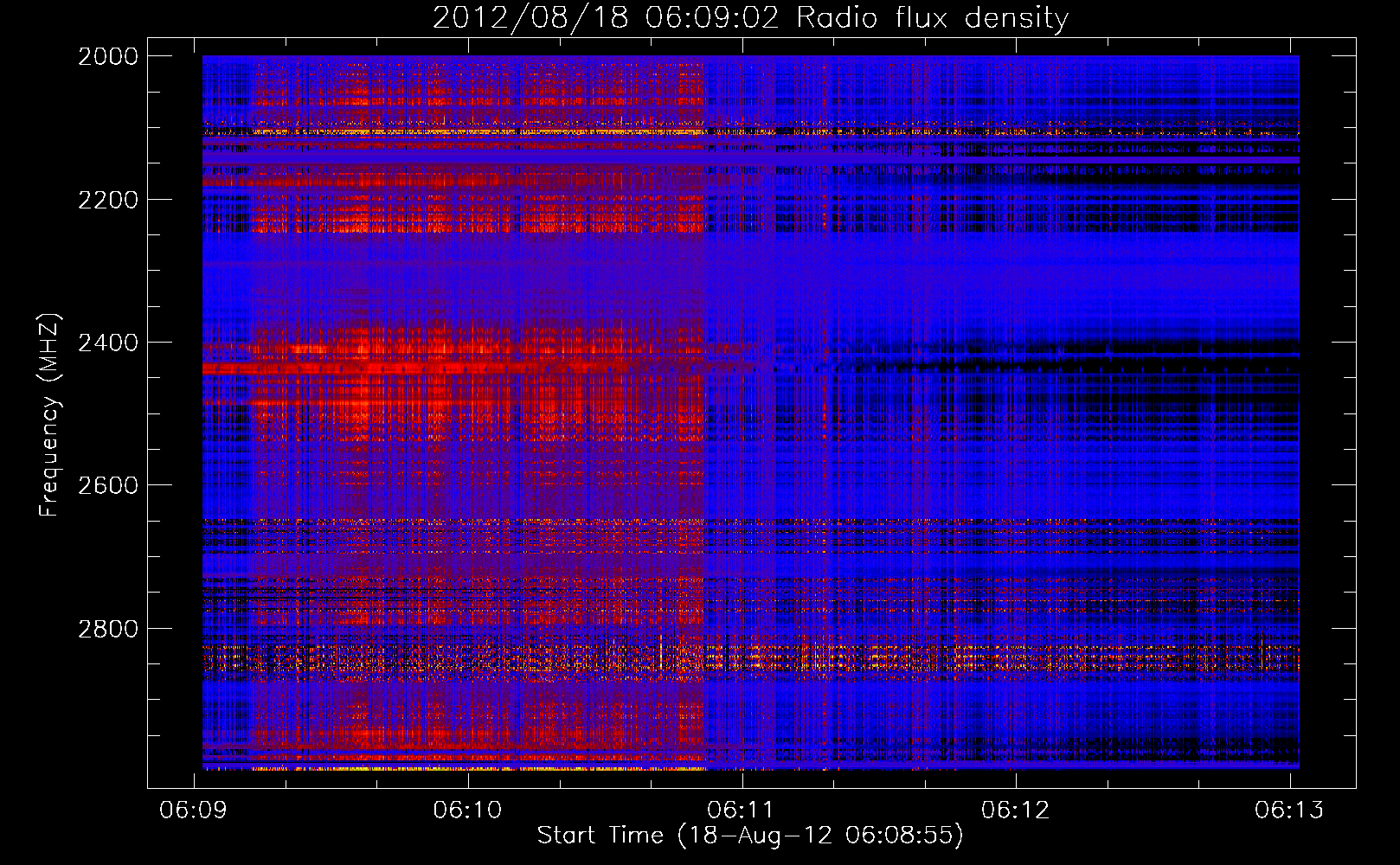
Task: Select the 2000 frequency axis label
Action: tap(108, 56)
